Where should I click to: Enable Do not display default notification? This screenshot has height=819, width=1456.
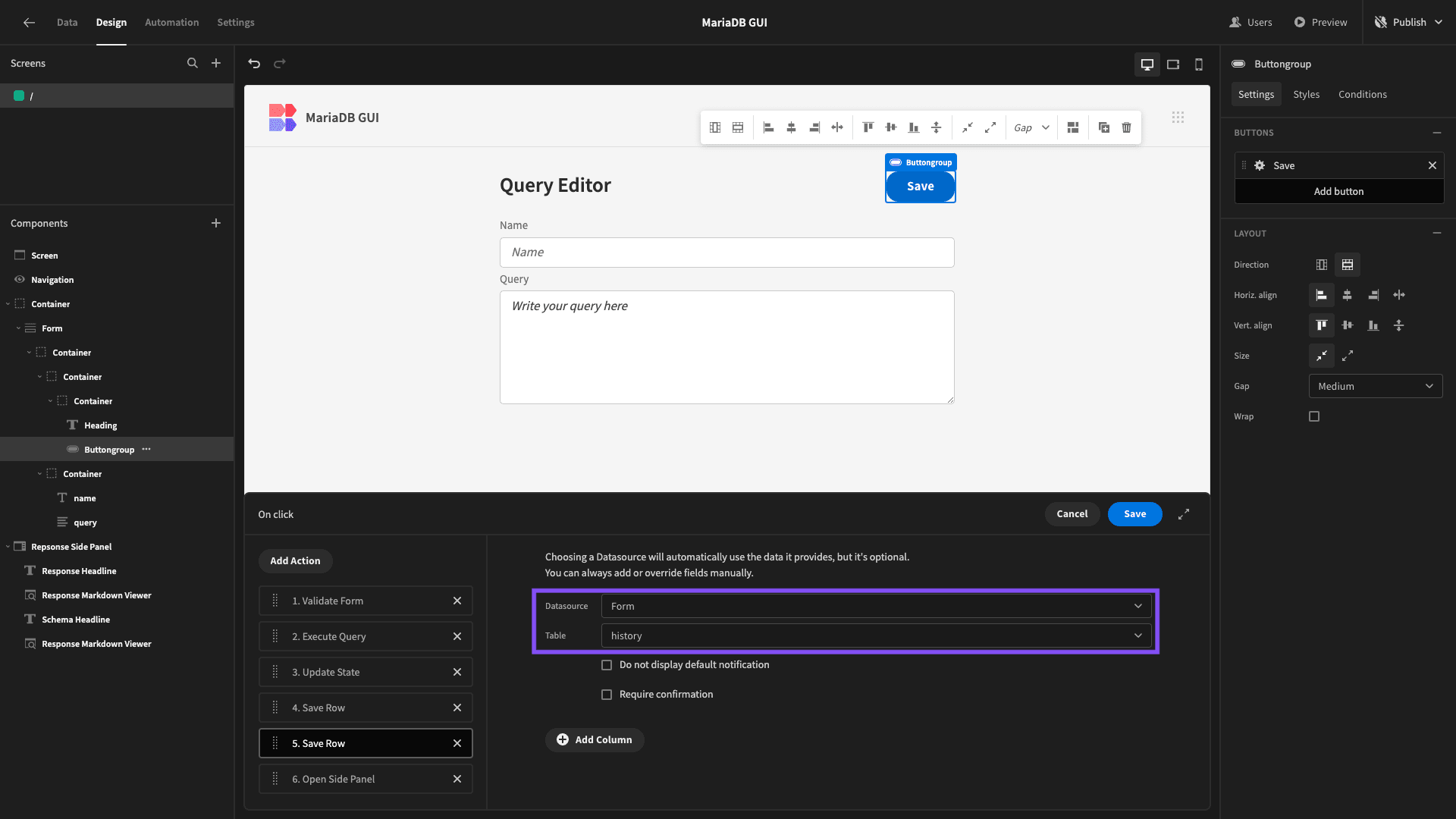click(607, 665)
